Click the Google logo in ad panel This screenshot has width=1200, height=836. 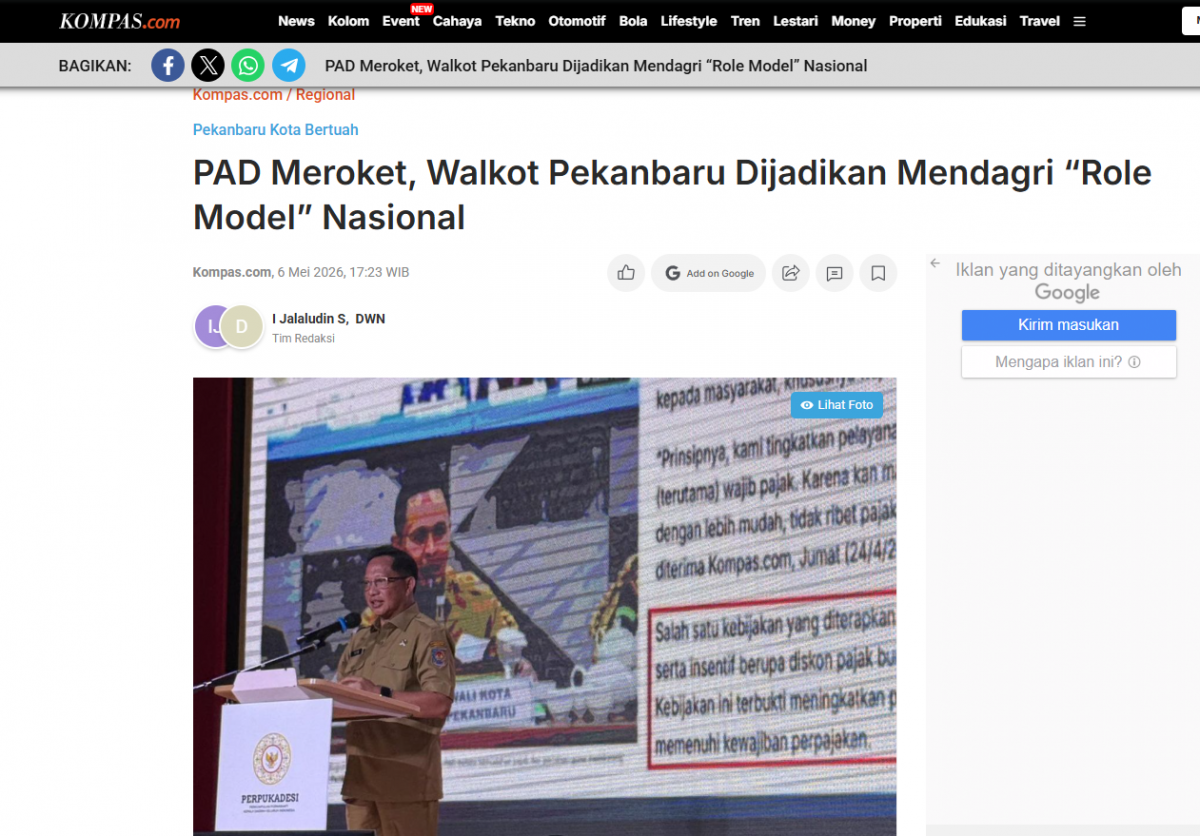click(x=1067, y=293)
